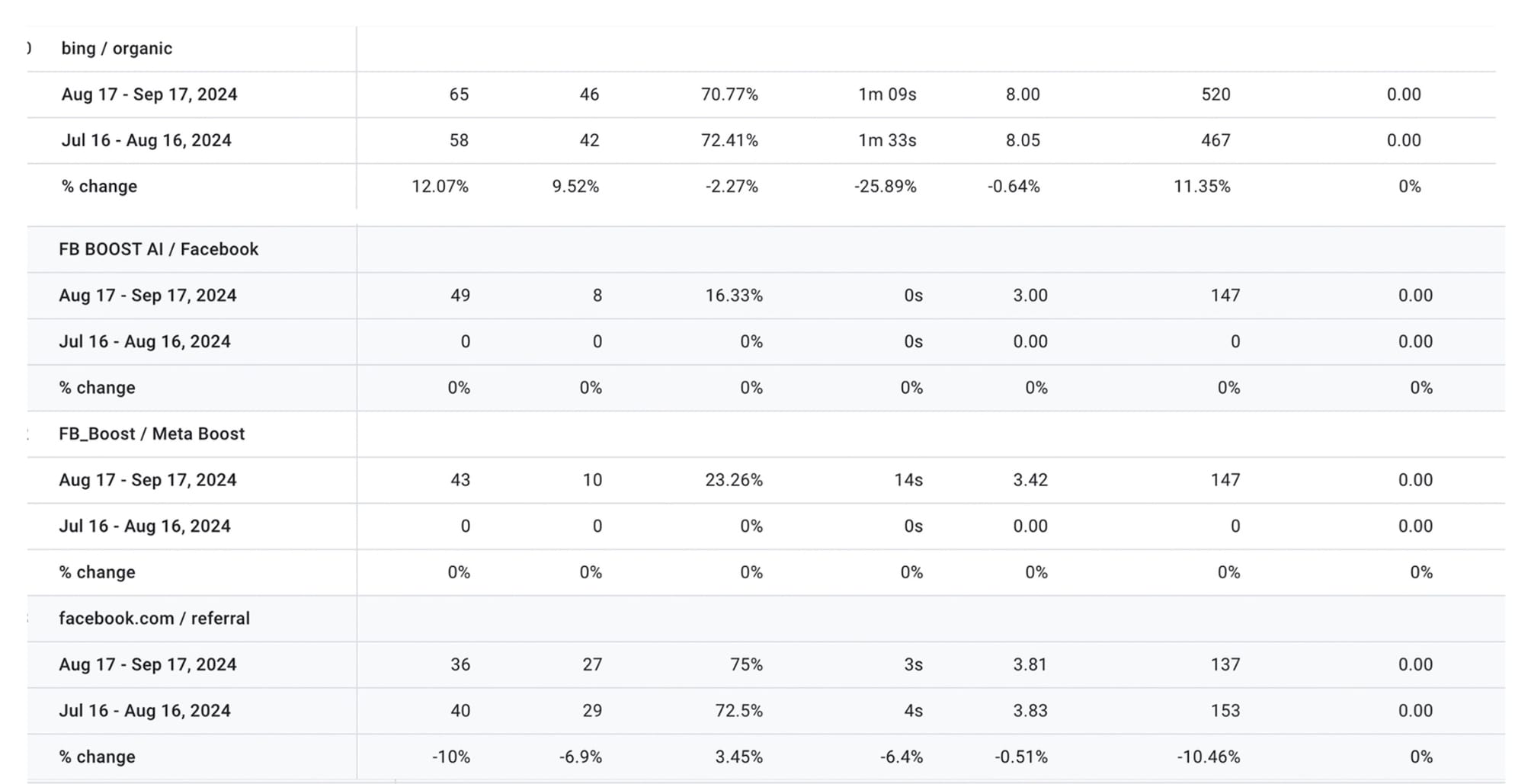Click facebook.com referral's Jul 16 - Aug 16 label
This screenshot has width=1515, height=784.
tap(145, 711)
